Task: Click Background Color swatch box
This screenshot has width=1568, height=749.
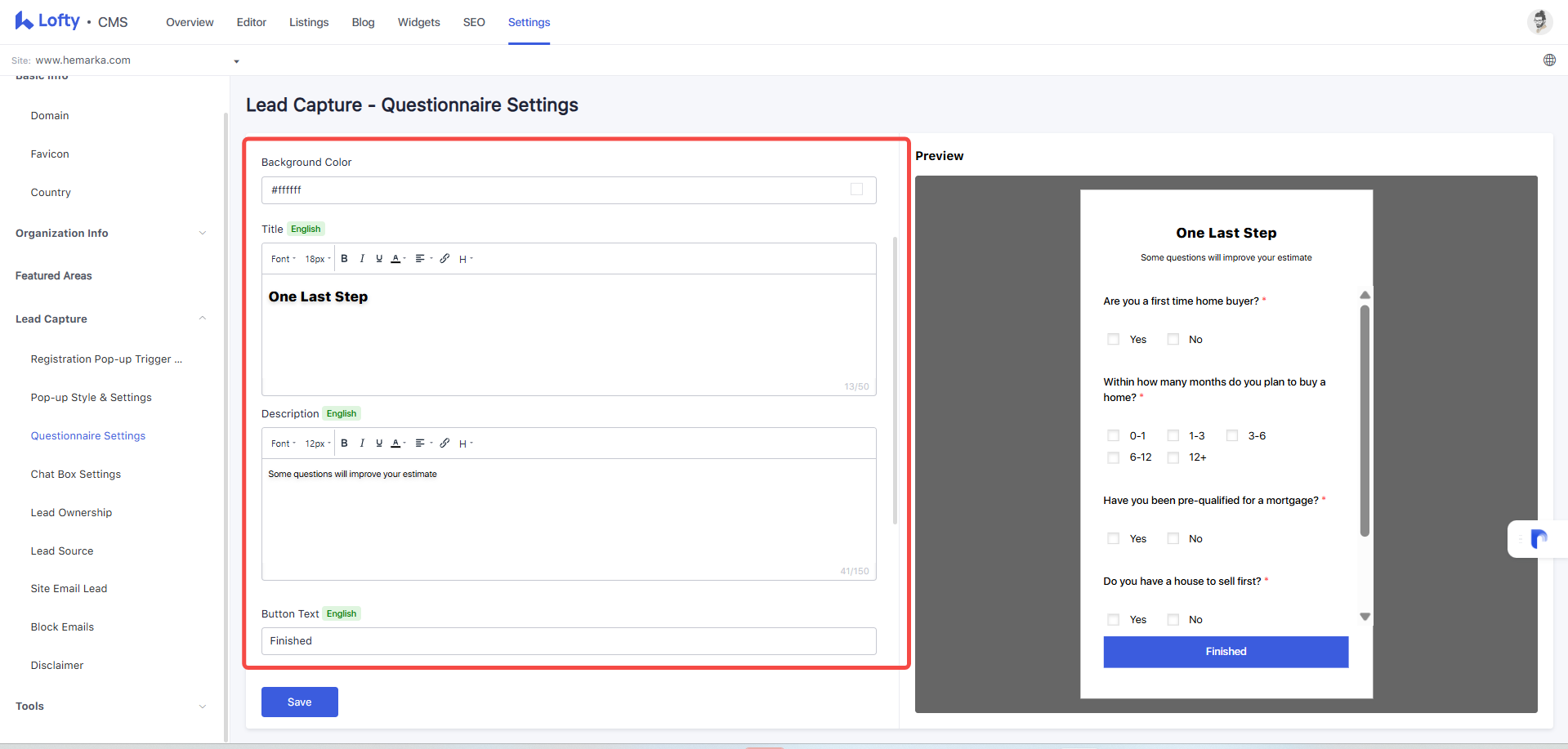Action: tap(856, 189)
